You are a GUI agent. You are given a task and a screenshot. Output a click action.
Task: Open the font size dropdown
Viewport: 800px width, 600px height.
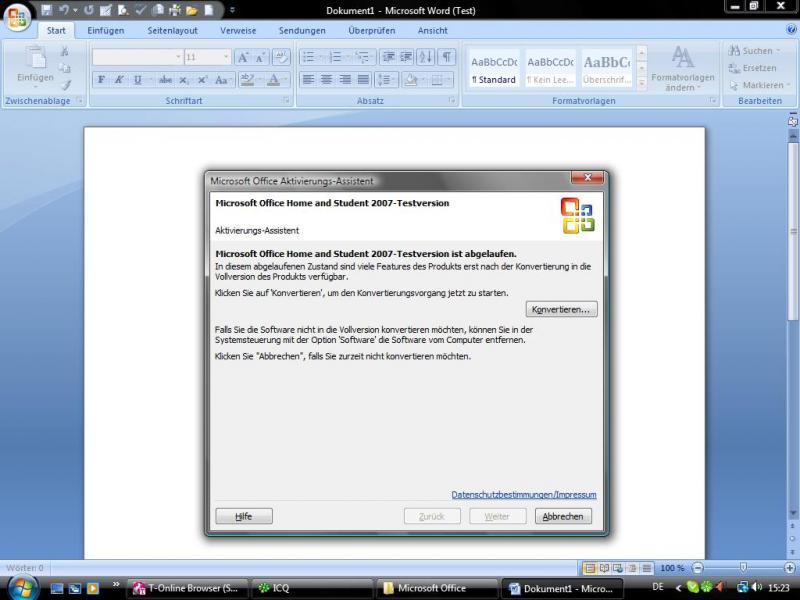point(225,57)
